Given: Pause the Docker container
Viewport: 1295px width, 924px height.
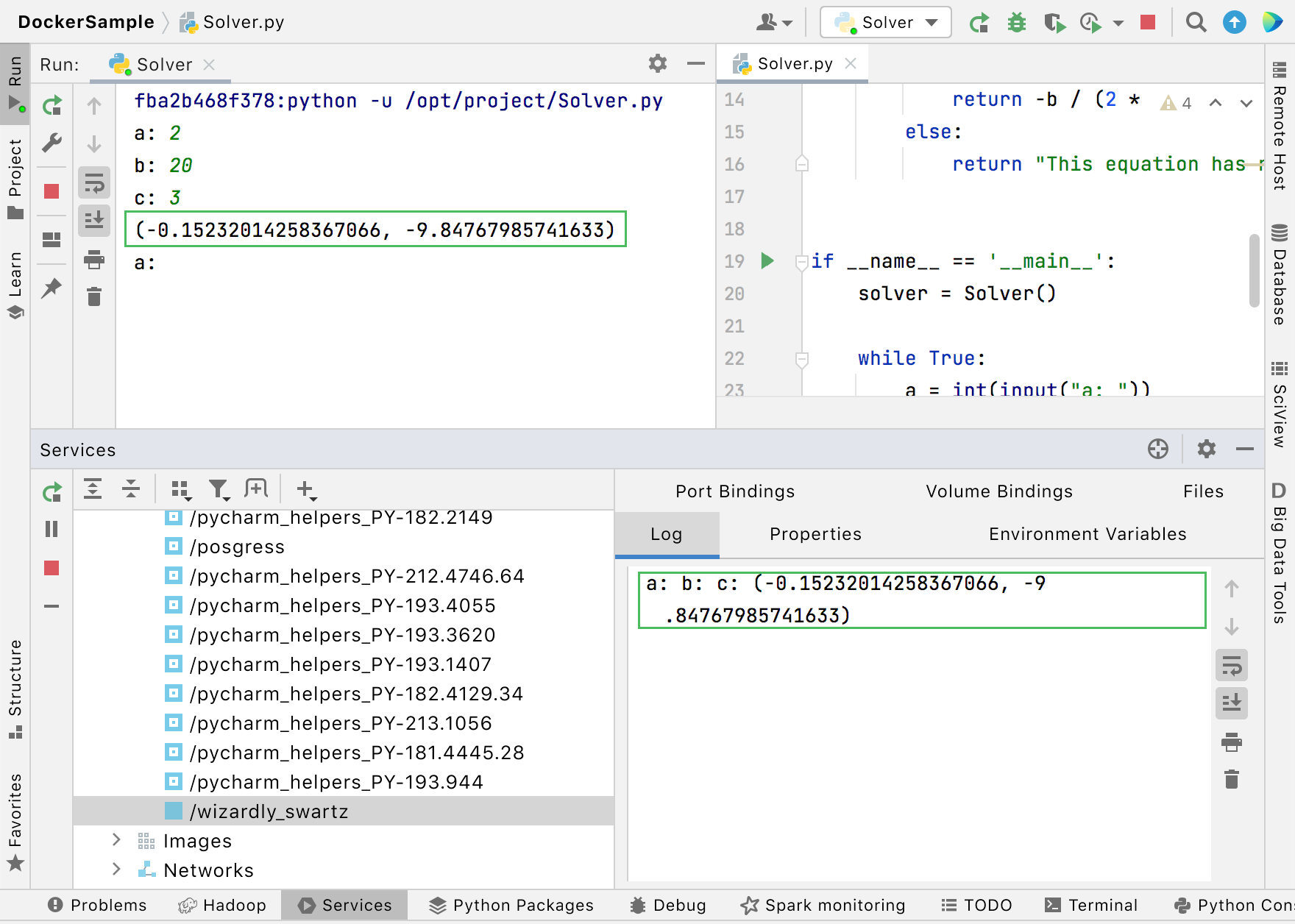Looking at the screenshot, I should pyautogui.click(x=50, y=529).
